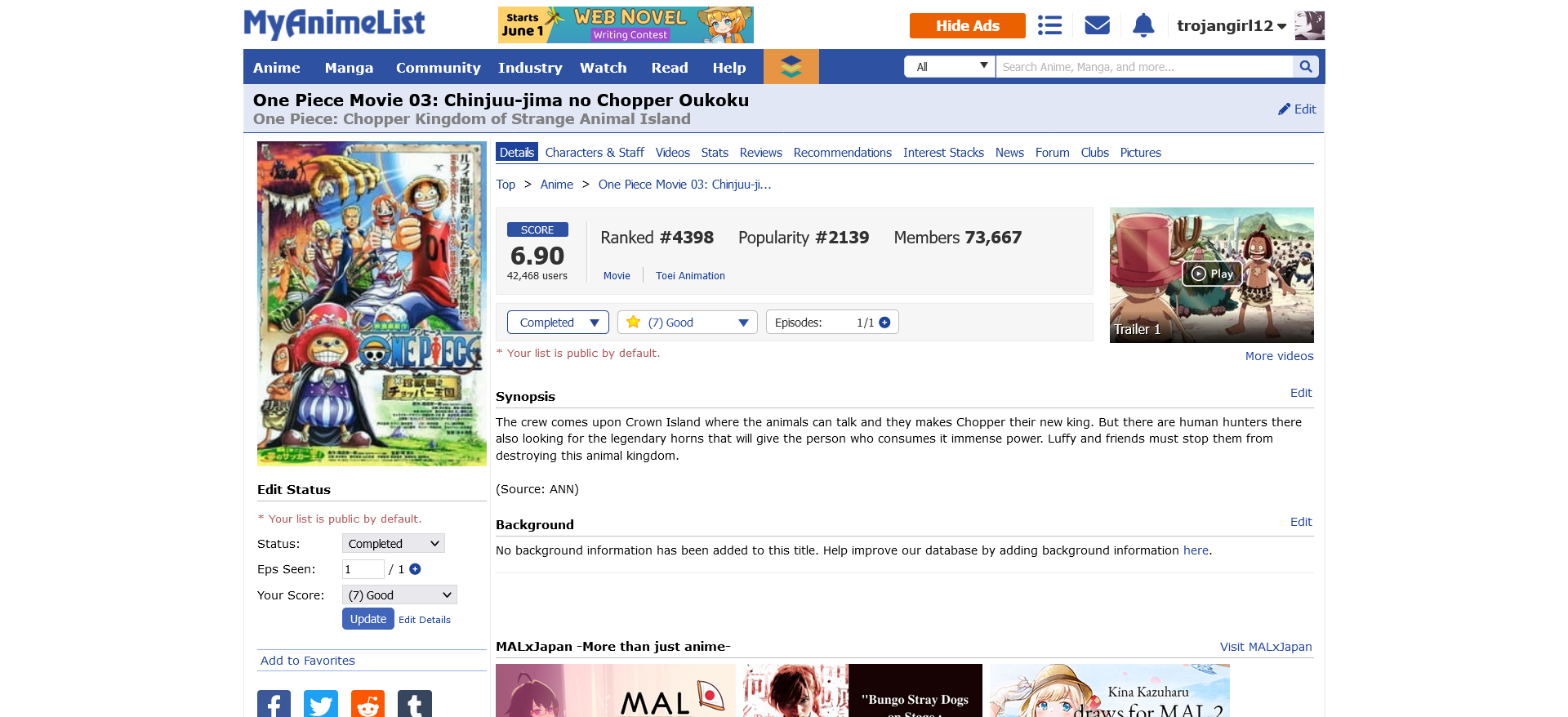
Task: Open the Watch nav menu
Action: (604, 68)
